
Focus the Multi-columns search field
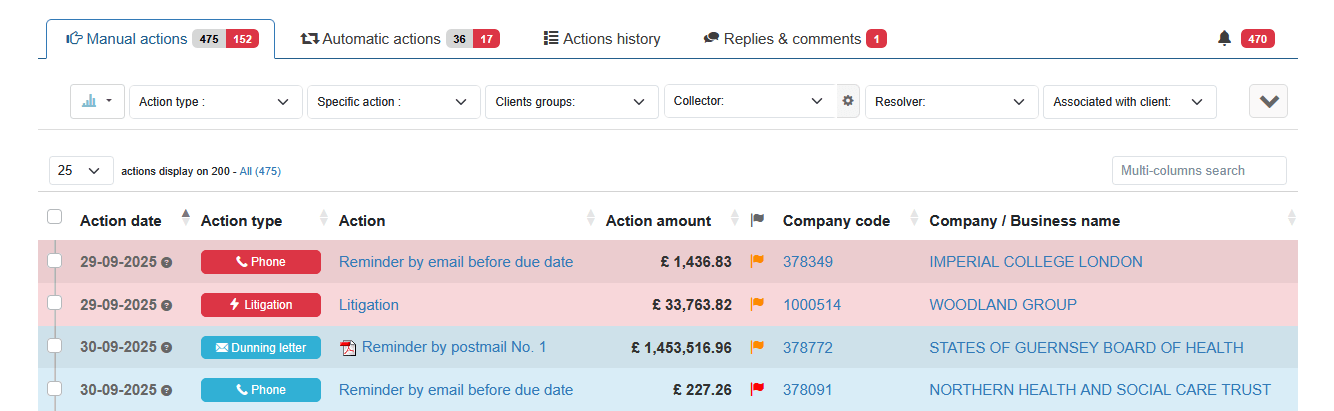click(1198, 171)
